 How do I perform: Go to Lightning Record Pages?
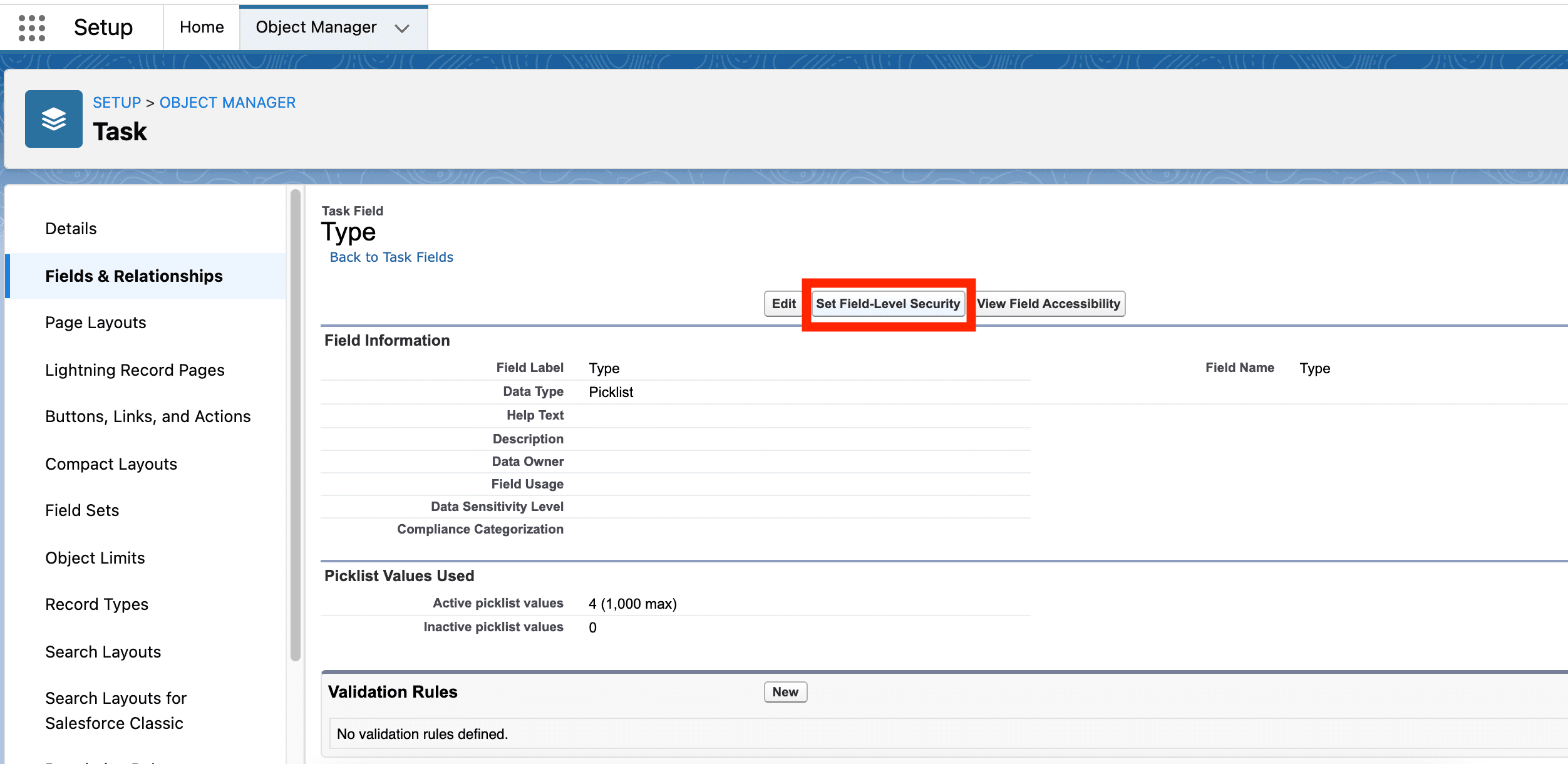pyautogui.click(x=135, y=370)
